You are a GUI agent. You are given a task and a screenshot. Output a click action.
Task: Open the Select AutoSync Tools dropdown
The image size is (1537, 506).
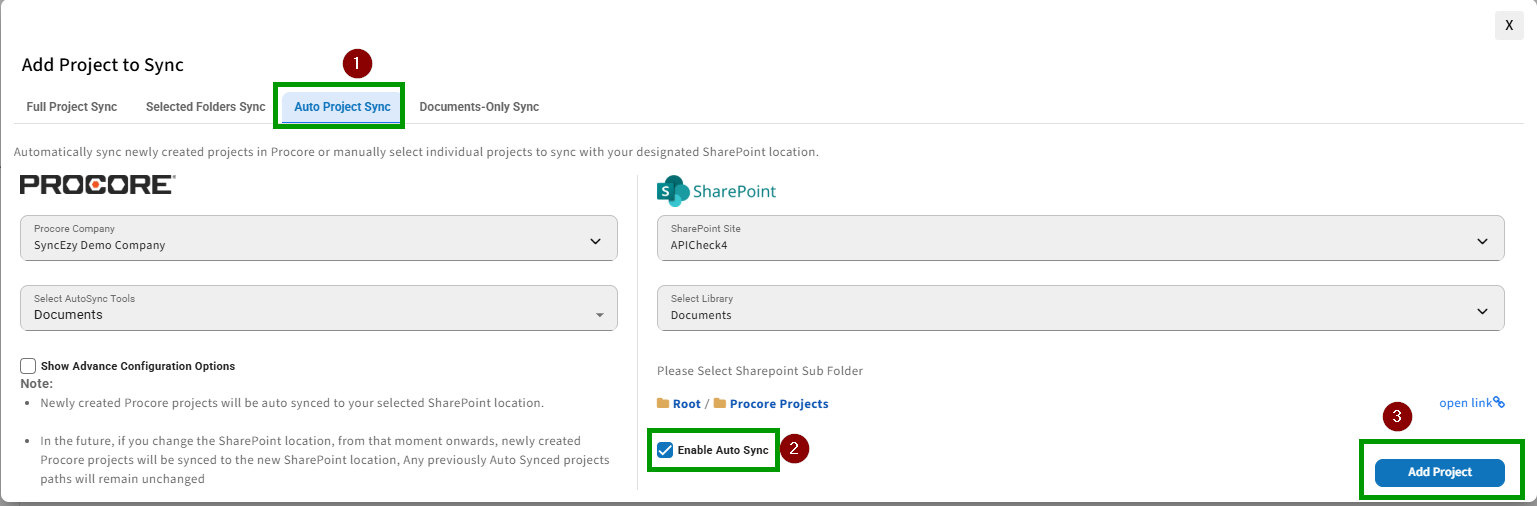point(319,308)
